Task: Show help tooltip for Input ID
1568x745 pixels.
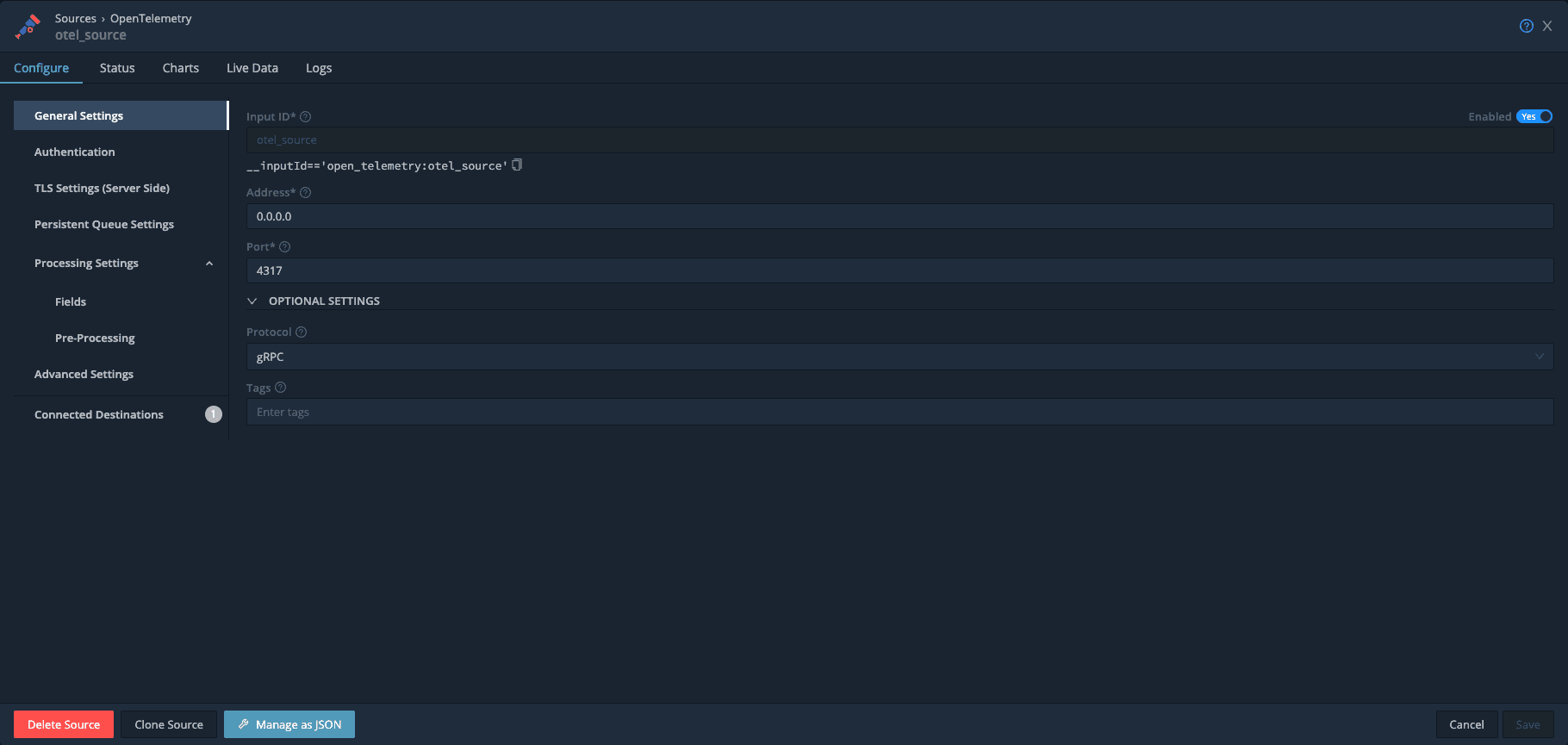Action: coord(305,117)
